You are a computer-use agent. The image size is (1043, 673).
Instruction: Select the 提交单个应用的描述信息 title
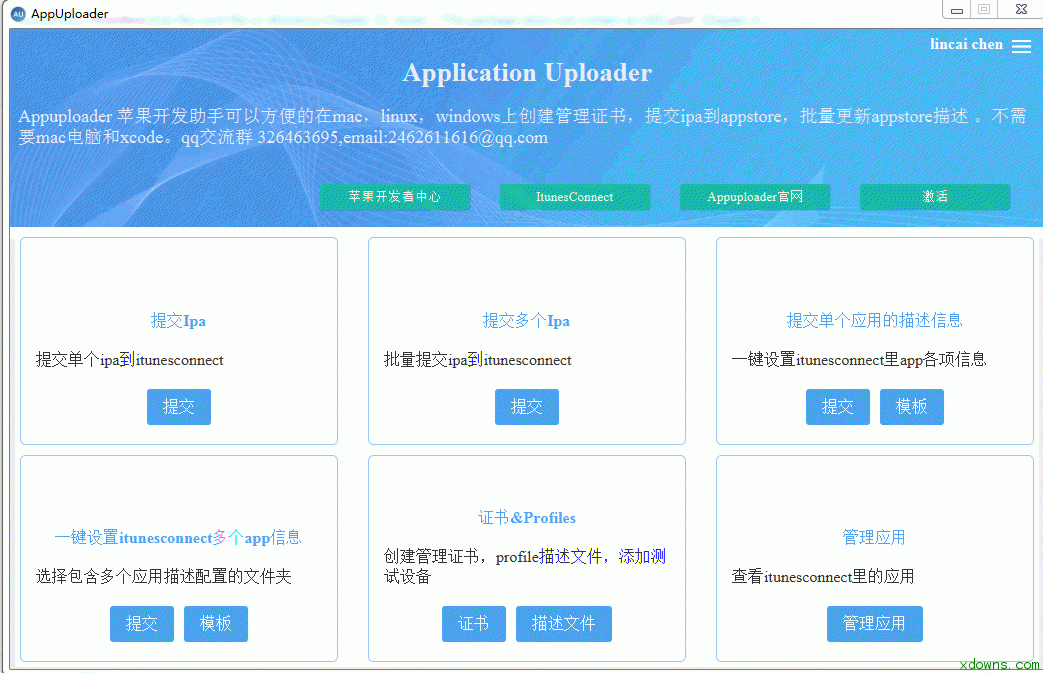pyautogui.click(x=875, y=321)
